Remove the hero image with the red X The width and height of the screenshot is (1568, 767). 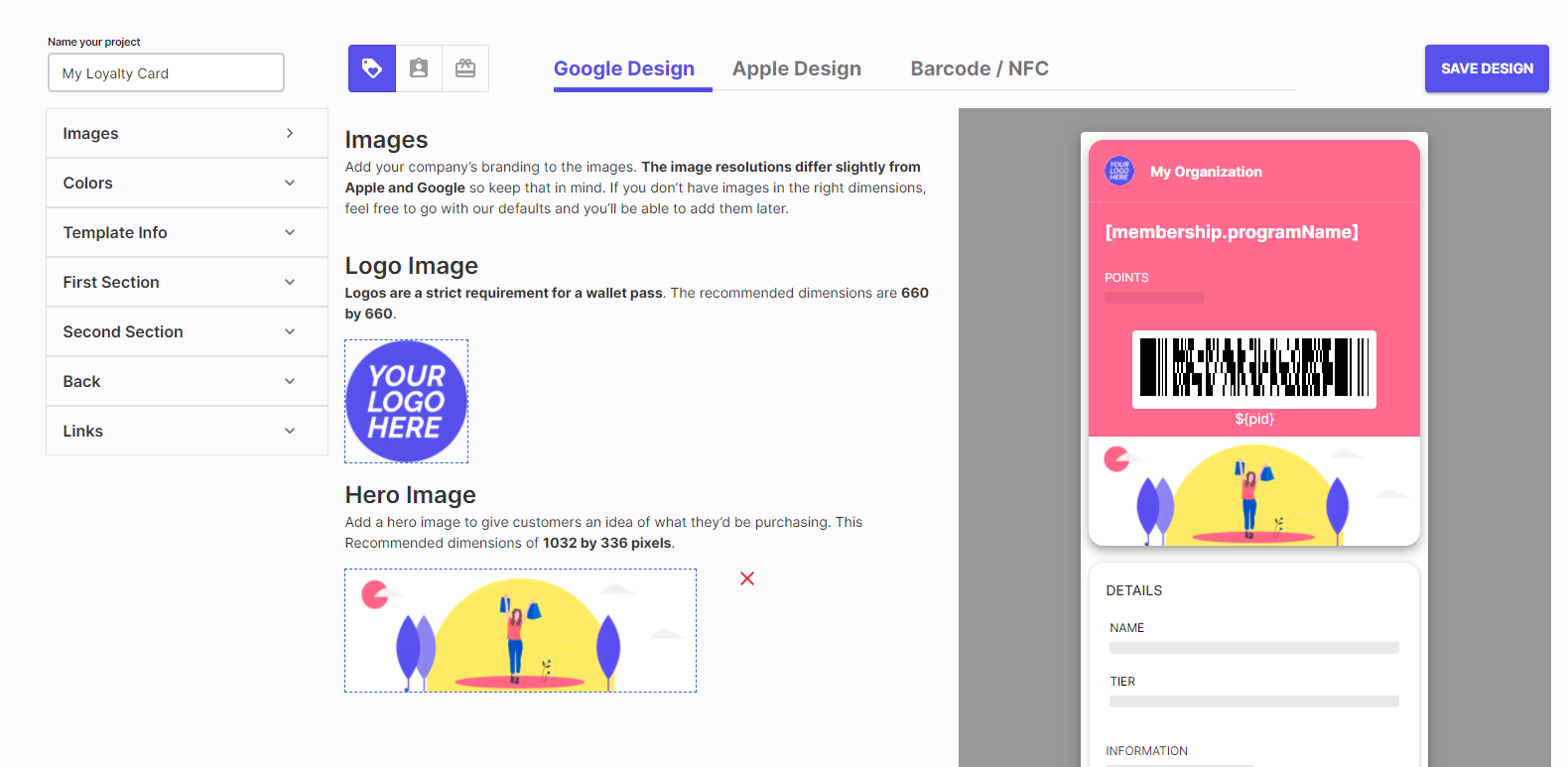click(747, 578)
